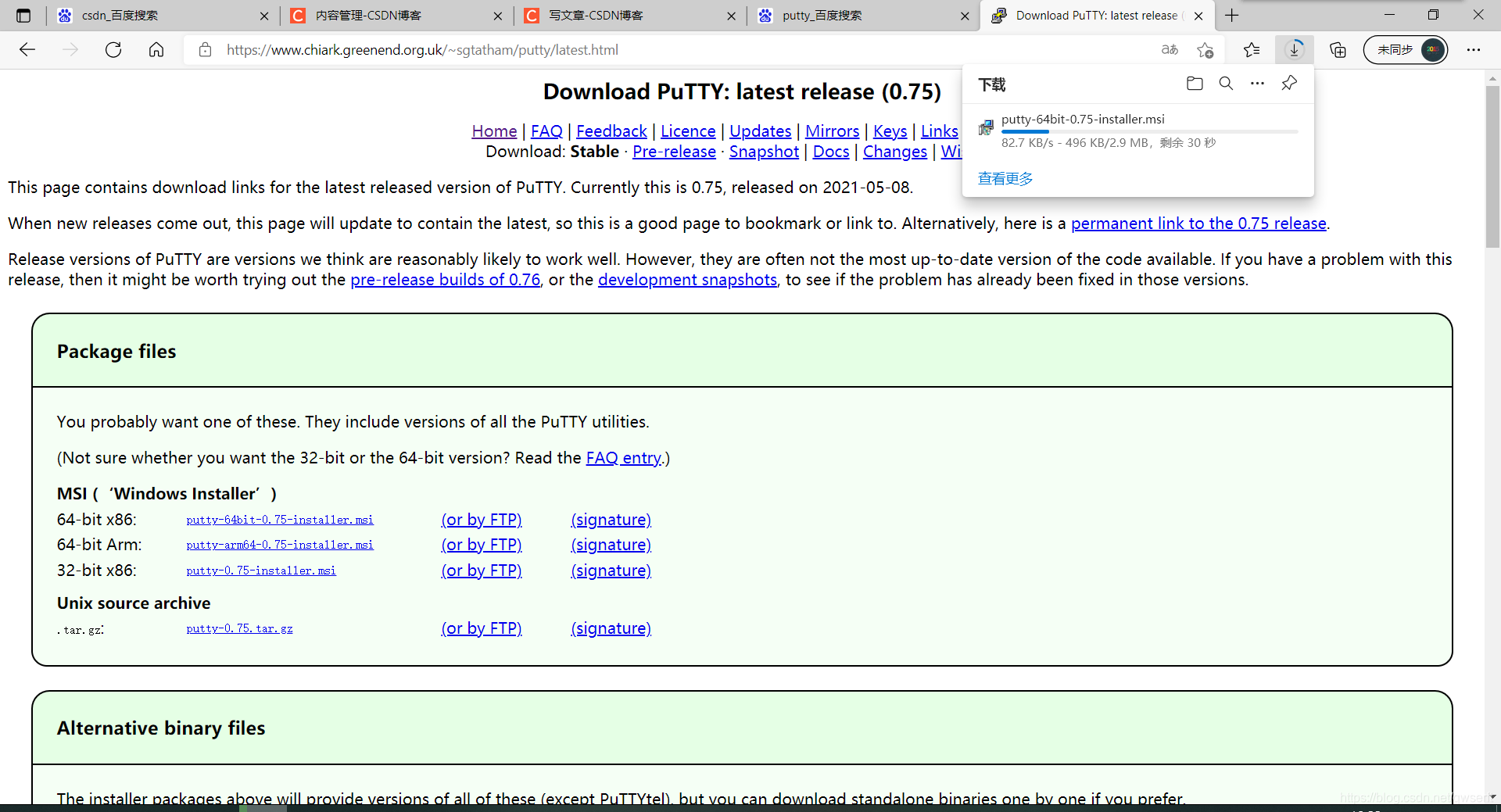Open the tab actions menu icon
Viewport: 1501px width, 812px height.
[23, 16]
